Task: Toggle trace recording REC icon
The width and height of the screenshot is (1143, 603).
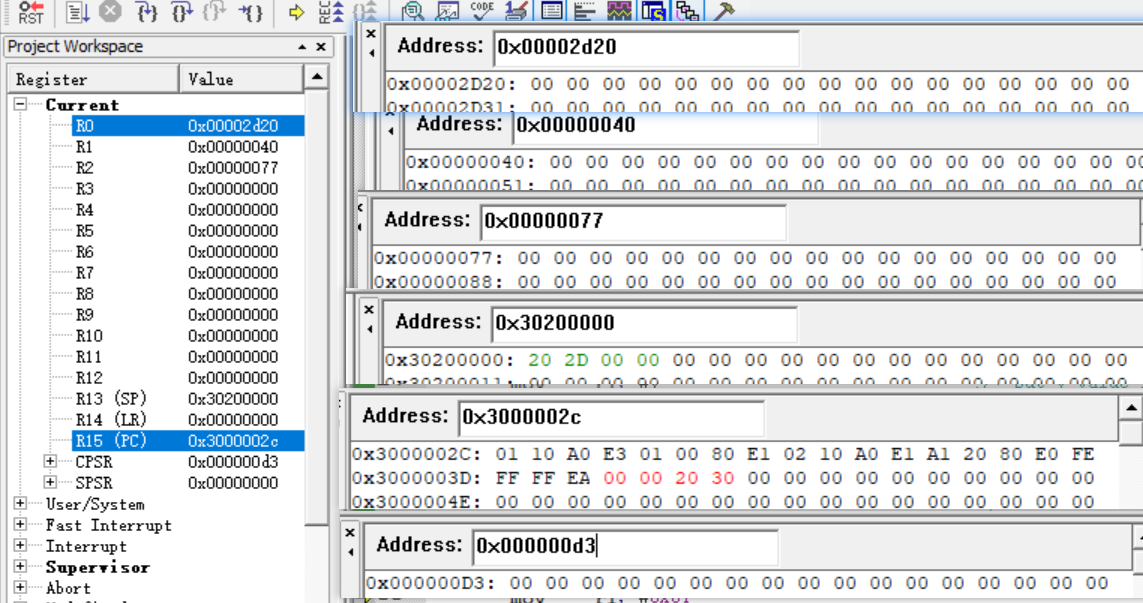Action: click(x=330, y=12)
